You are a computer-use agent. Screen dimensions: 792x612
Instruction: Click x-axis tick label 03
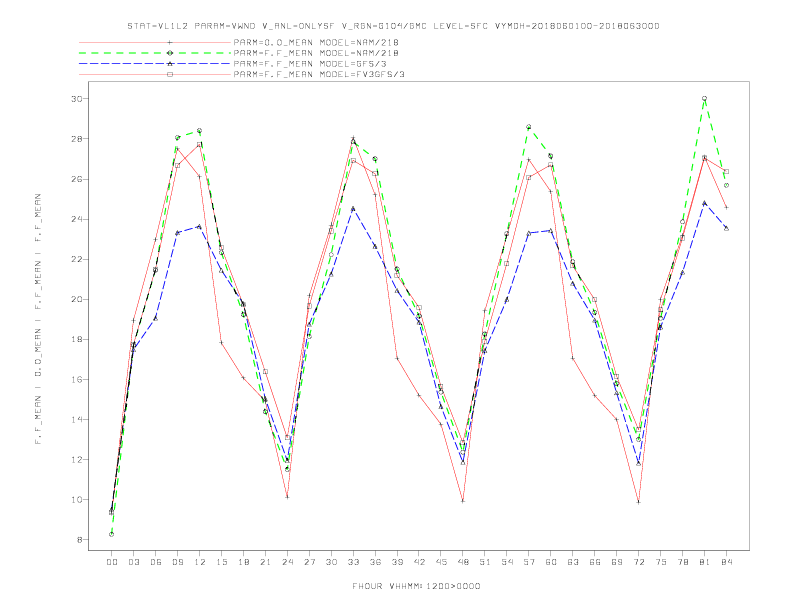click(x=133, y=562)
